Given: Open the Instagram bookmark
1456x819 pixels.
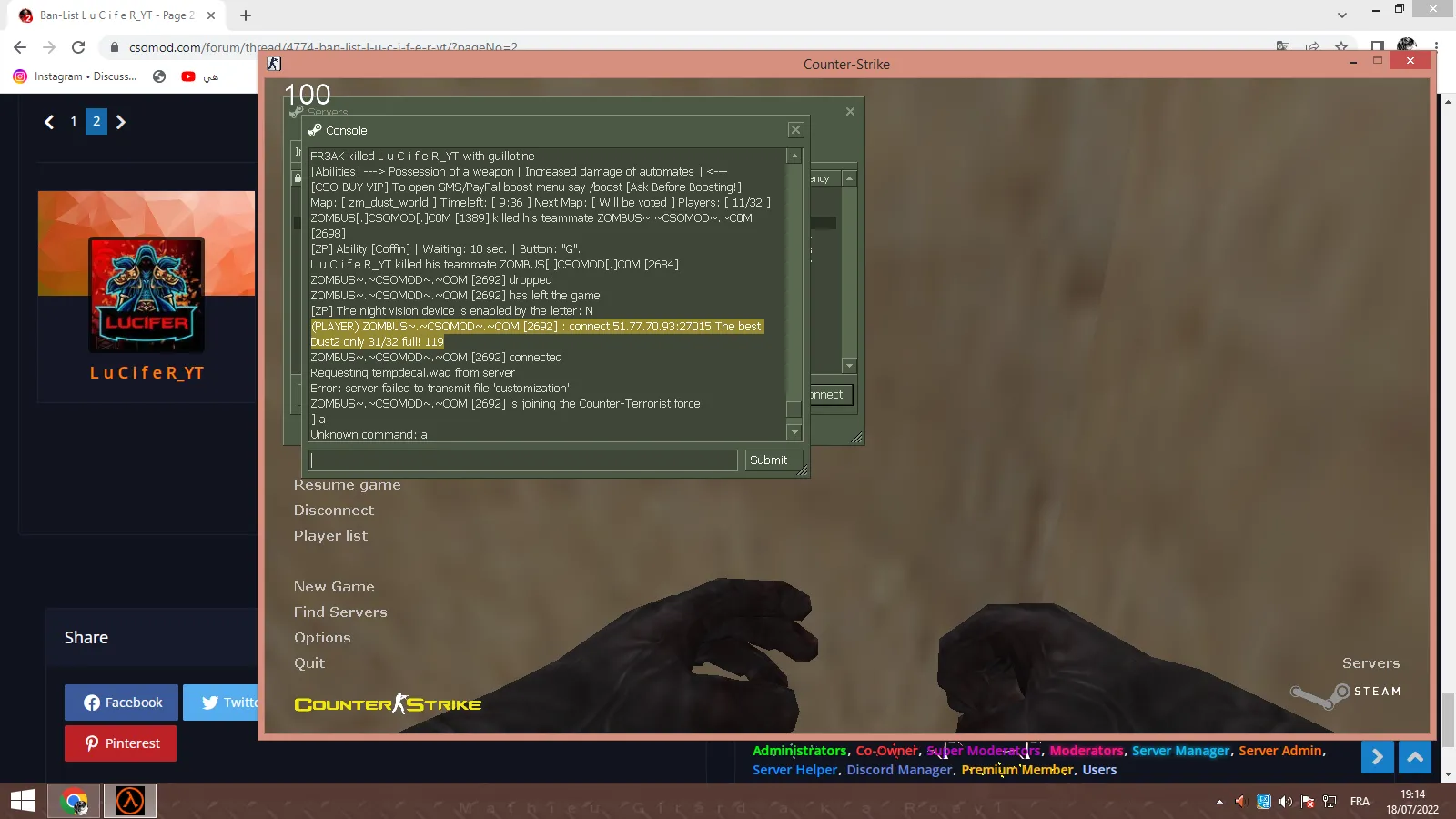Looking at the screenshot, I should tap(76, 76).
